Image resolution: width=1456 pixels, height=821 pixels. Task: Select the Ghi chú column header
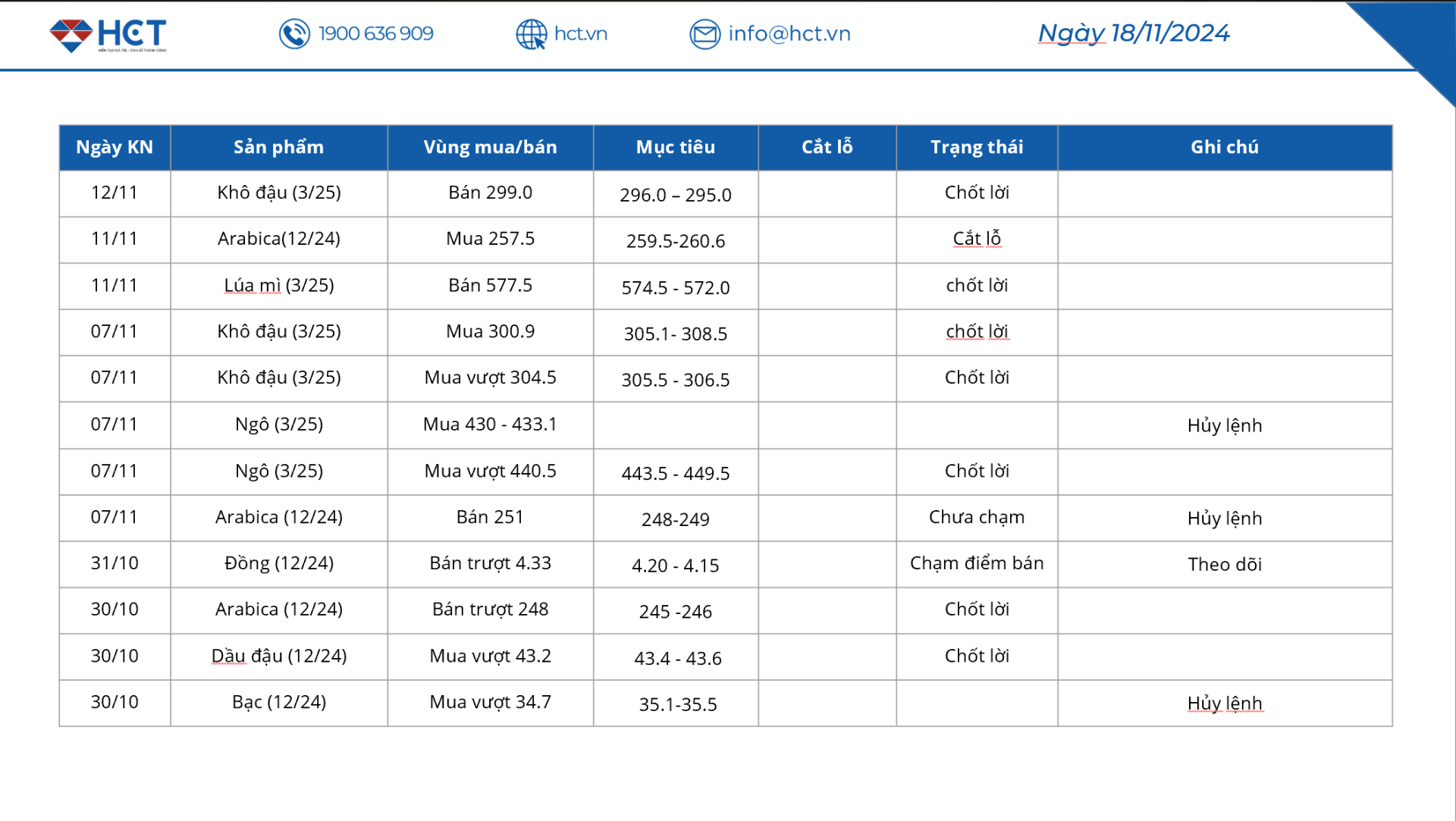(1224, 147)
